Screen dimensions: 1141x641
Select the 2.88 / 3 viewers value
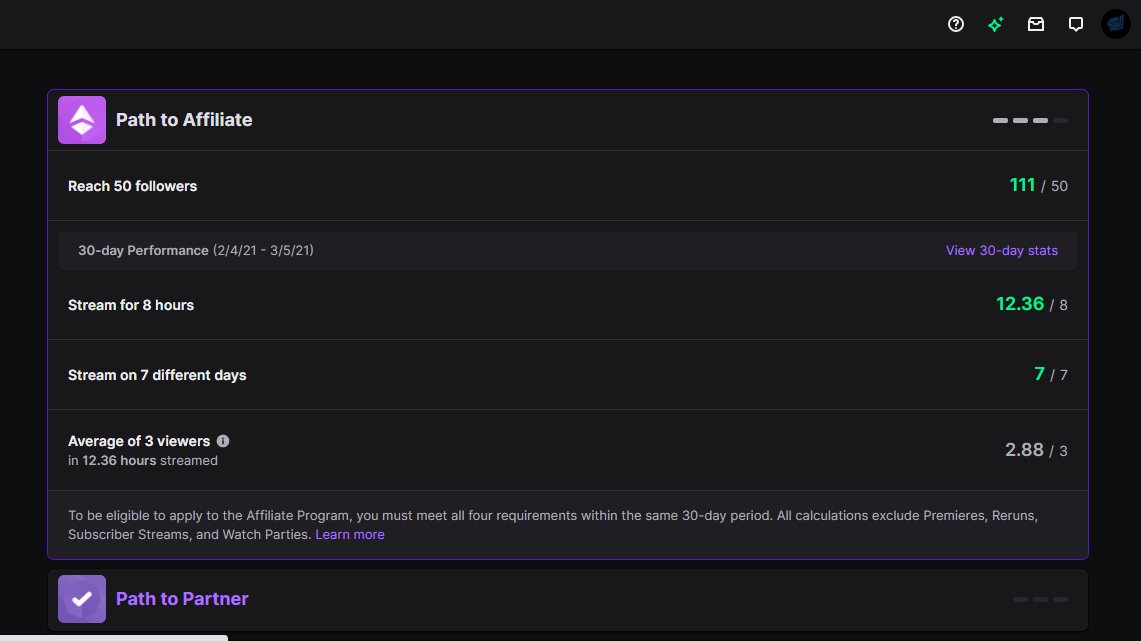click(x=1036, y=450)
